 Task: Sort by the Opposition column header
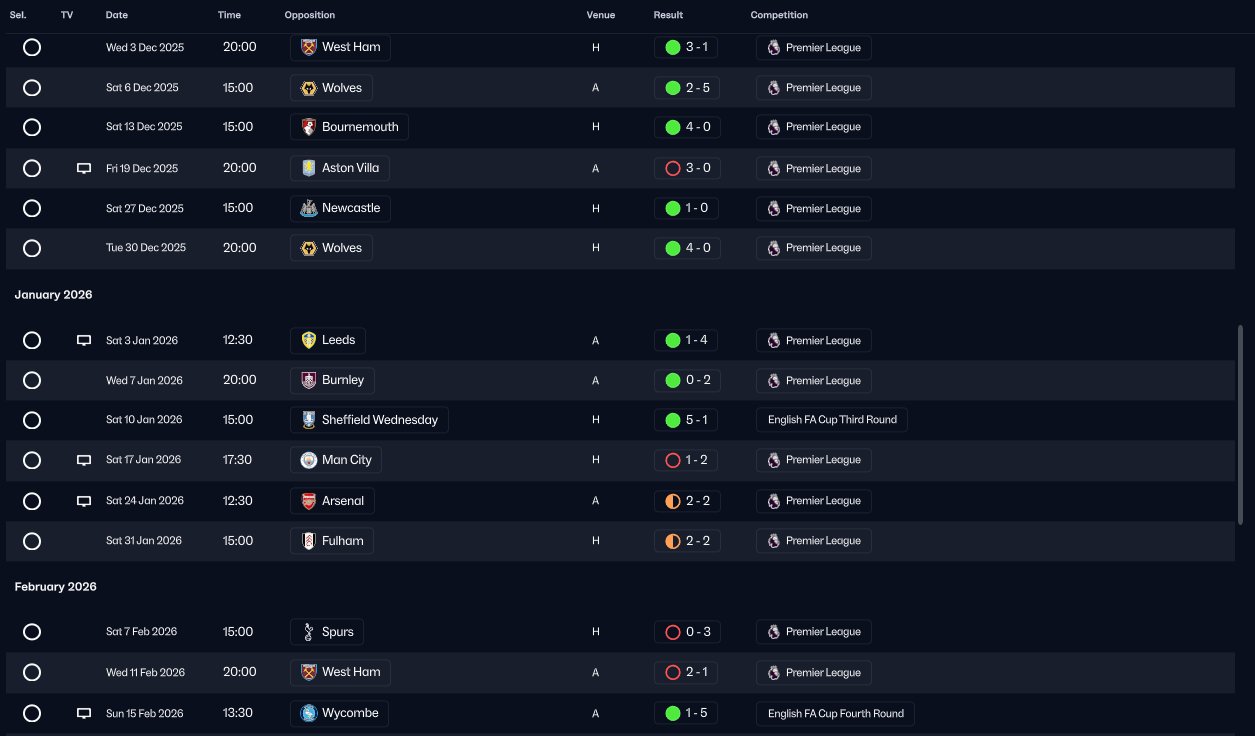pos(310,15)
